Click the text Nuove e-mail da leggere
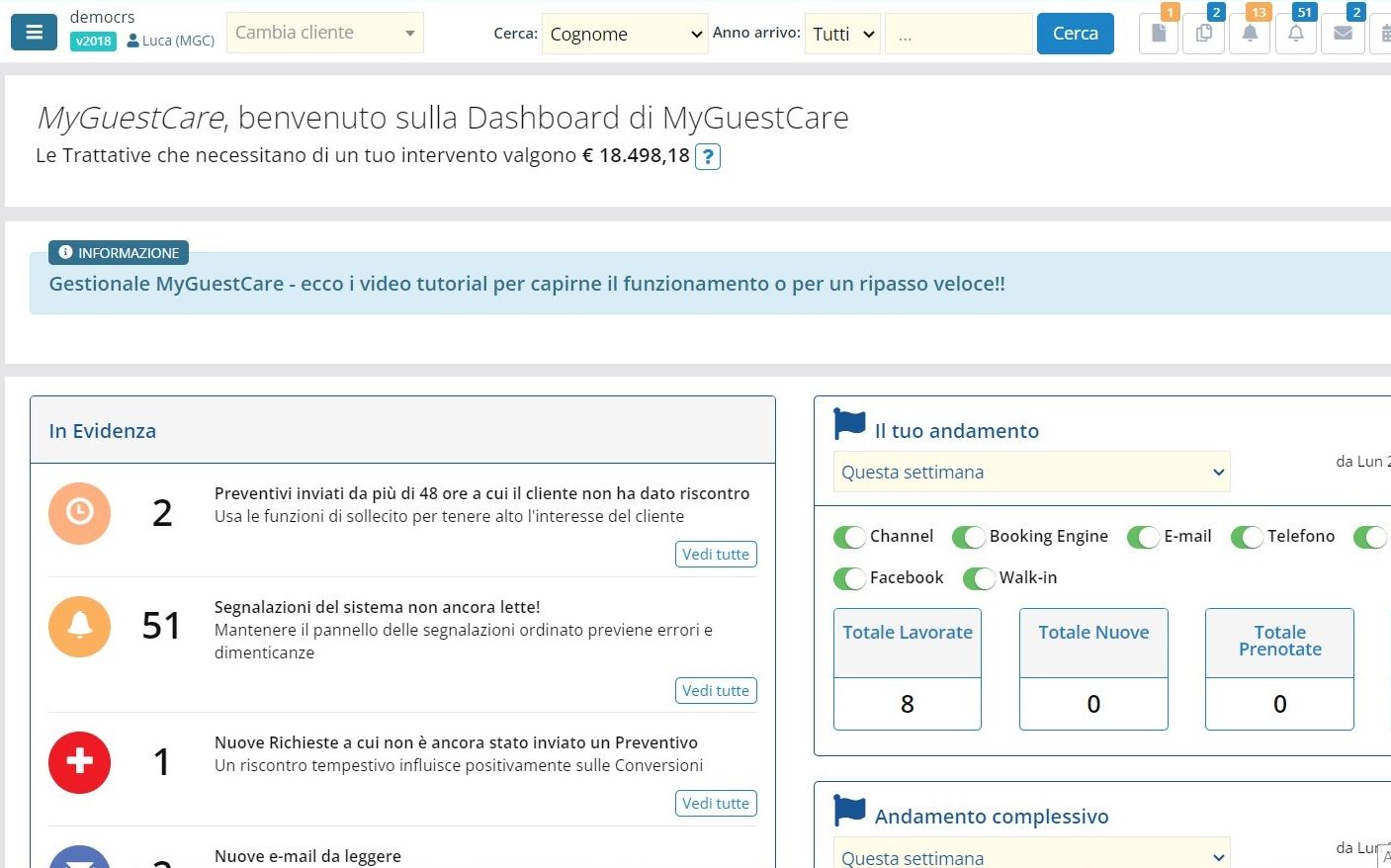Viewport: 1391px width, 868px height. click(x=307, y=856)
